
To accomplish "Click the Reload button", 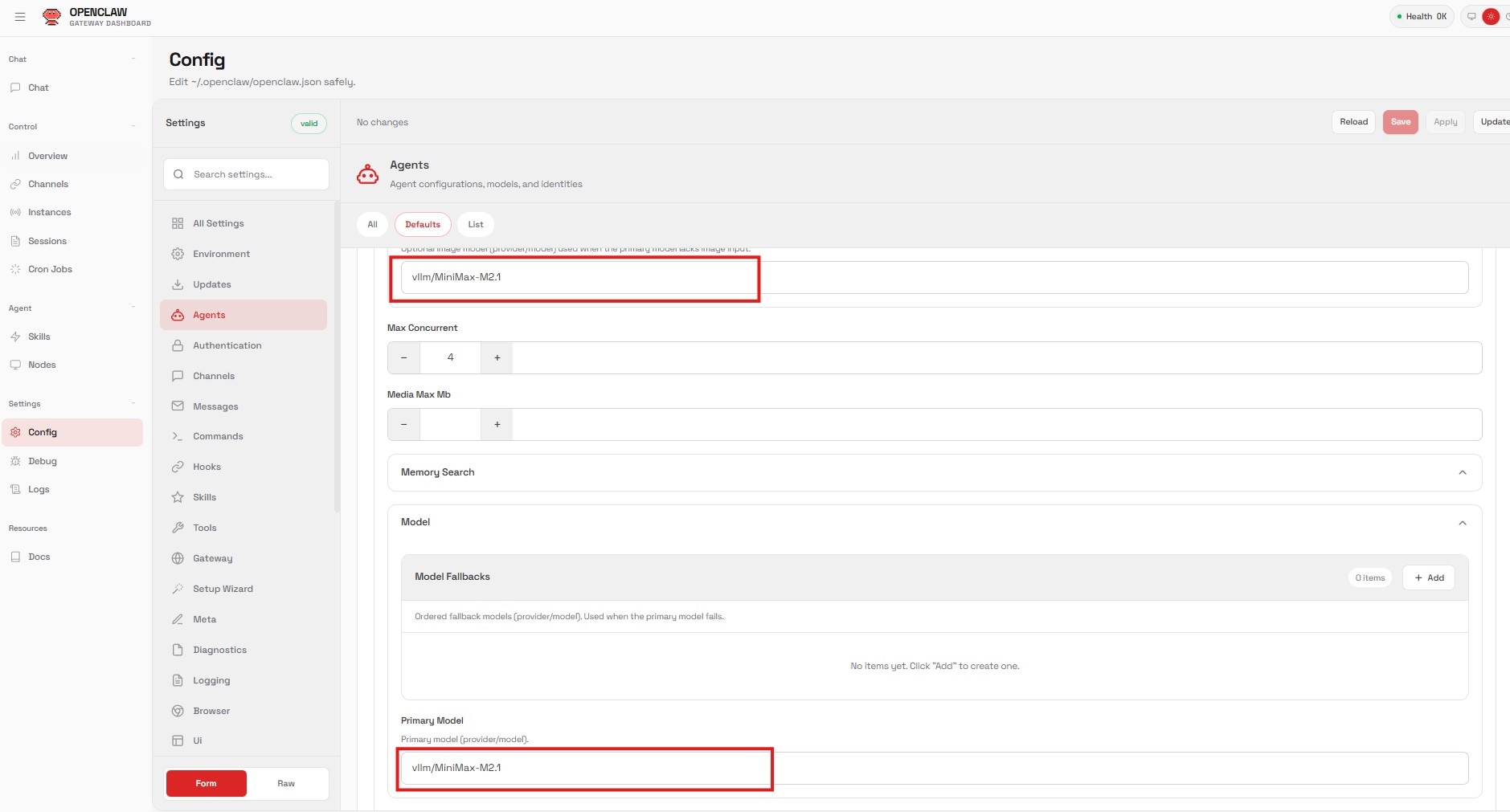I will (1353, 122).
